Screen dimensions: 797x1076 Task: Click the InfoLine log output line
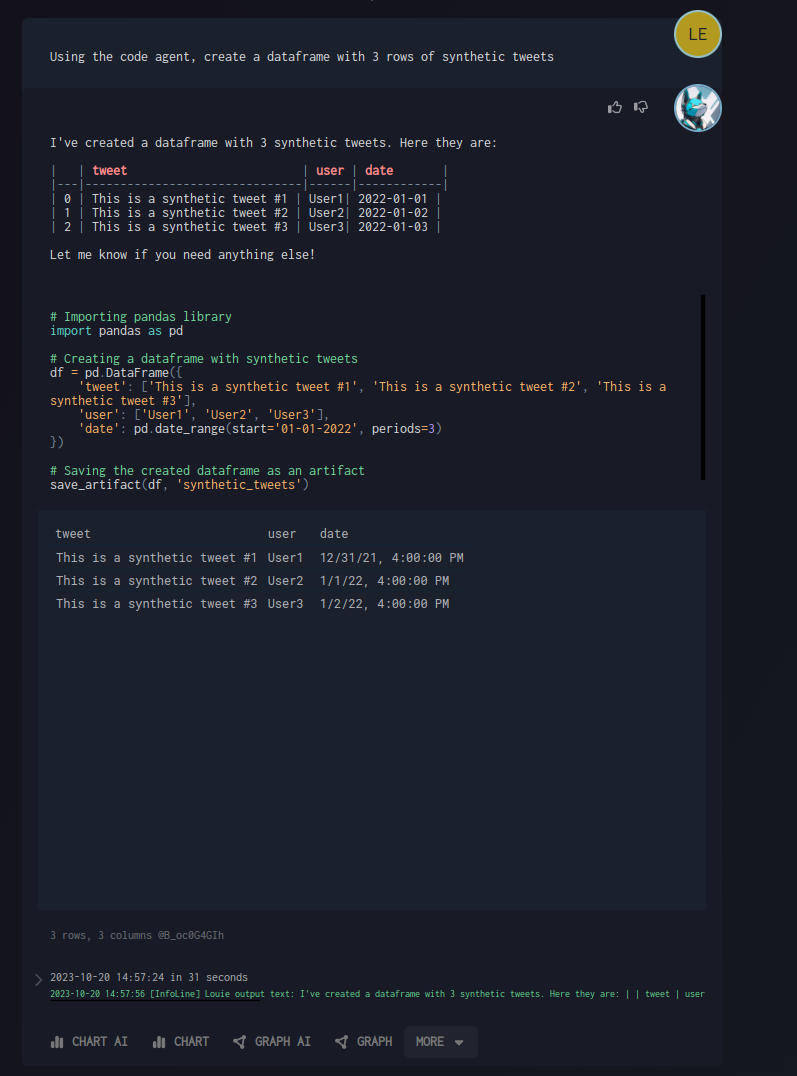377,994
